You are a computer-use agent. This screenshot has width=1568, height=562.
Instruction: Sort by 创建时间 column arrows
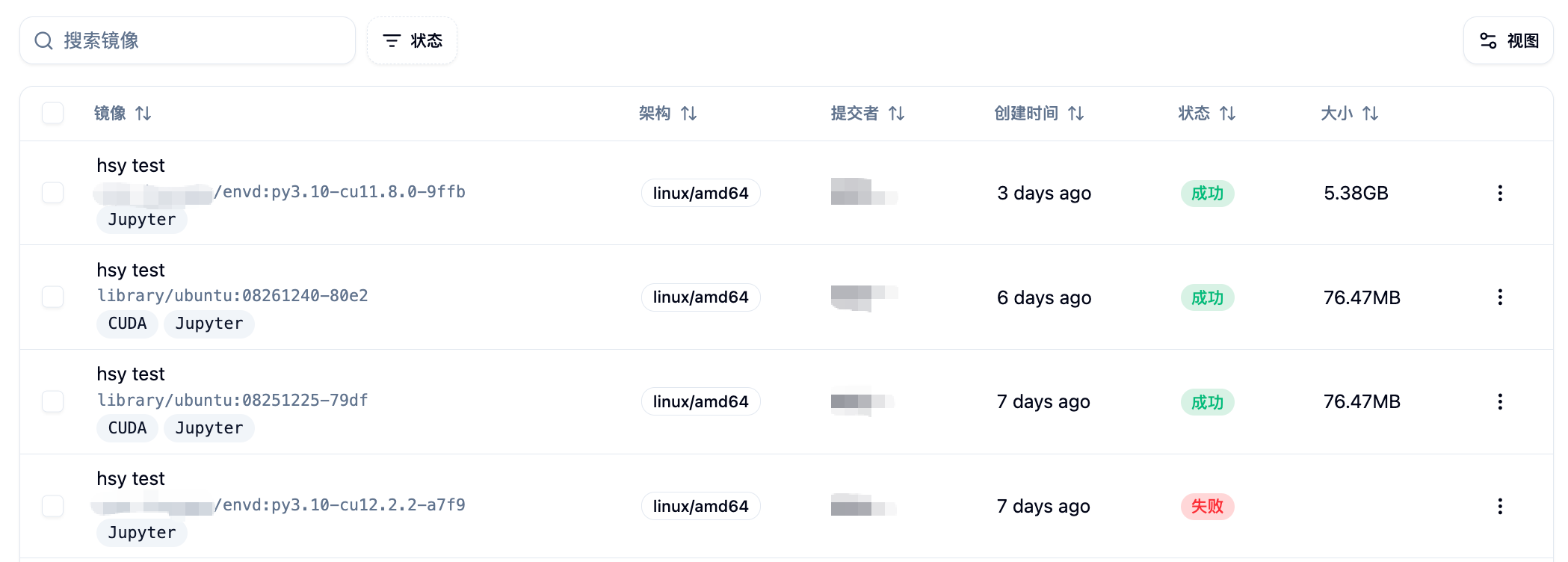tap(1076, 114)
